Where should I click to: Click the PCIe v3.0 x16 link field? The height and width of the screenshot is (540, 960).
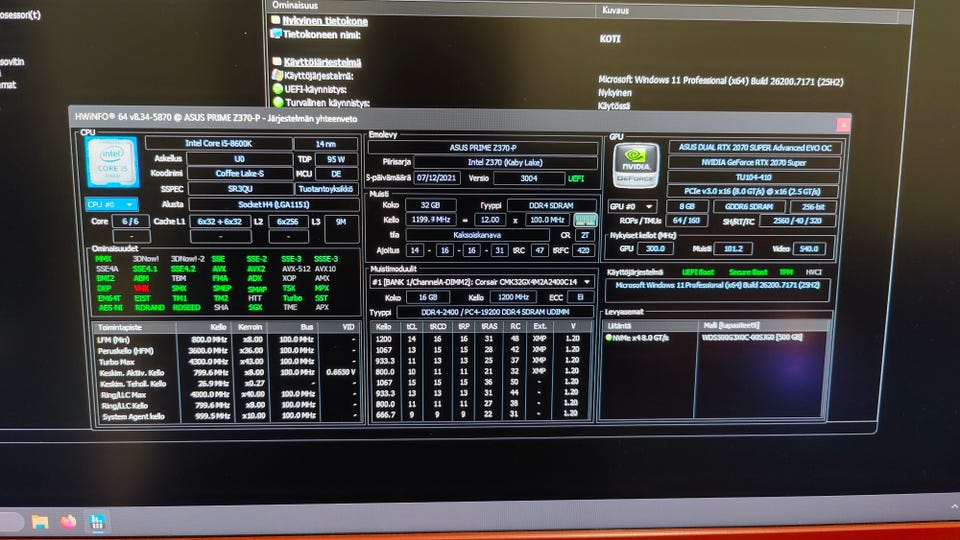click(x=752, y=192)
